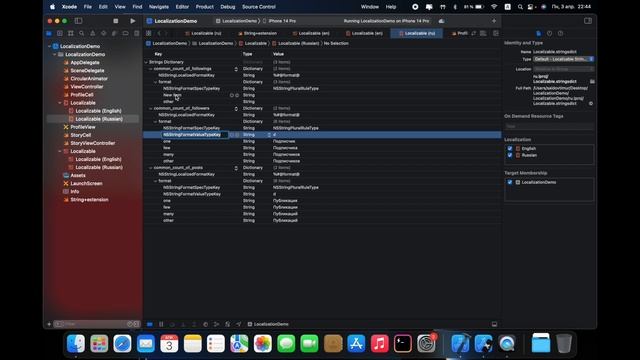Select the History inspector icon
The image size is (640, 360).
coord(549,33)
